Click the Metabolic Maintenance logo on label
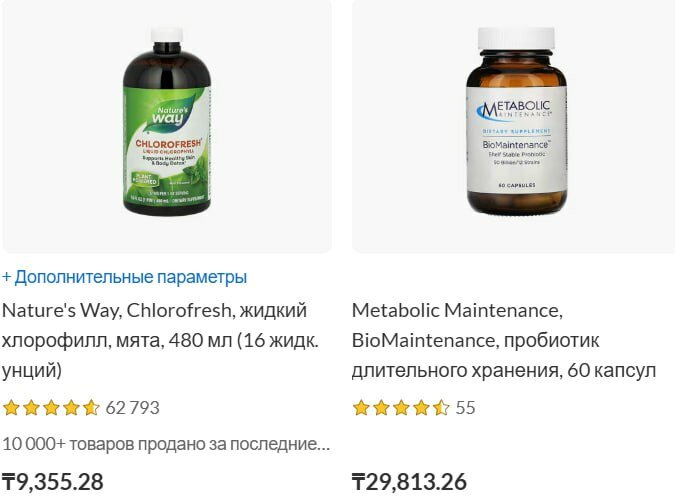 (x=514, y=110)
